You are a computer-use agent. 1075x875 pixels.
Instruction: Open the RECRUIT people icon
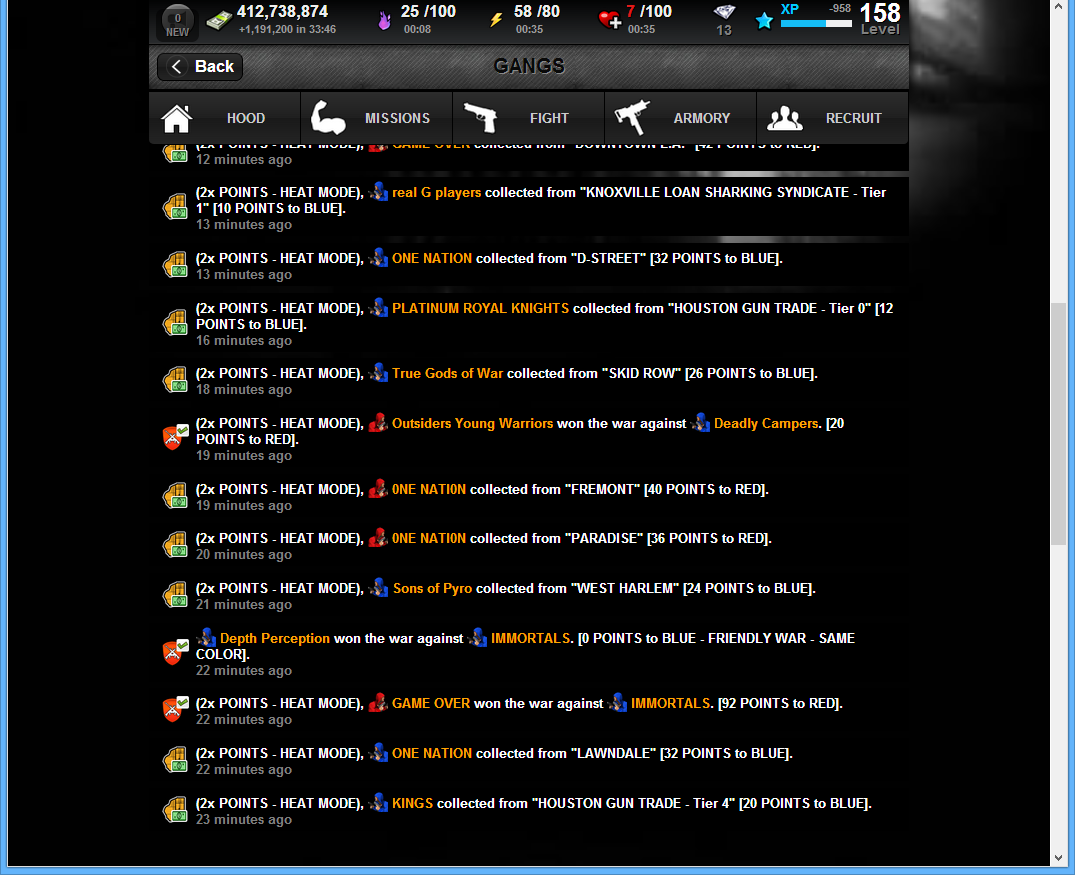tap(784, 118)
